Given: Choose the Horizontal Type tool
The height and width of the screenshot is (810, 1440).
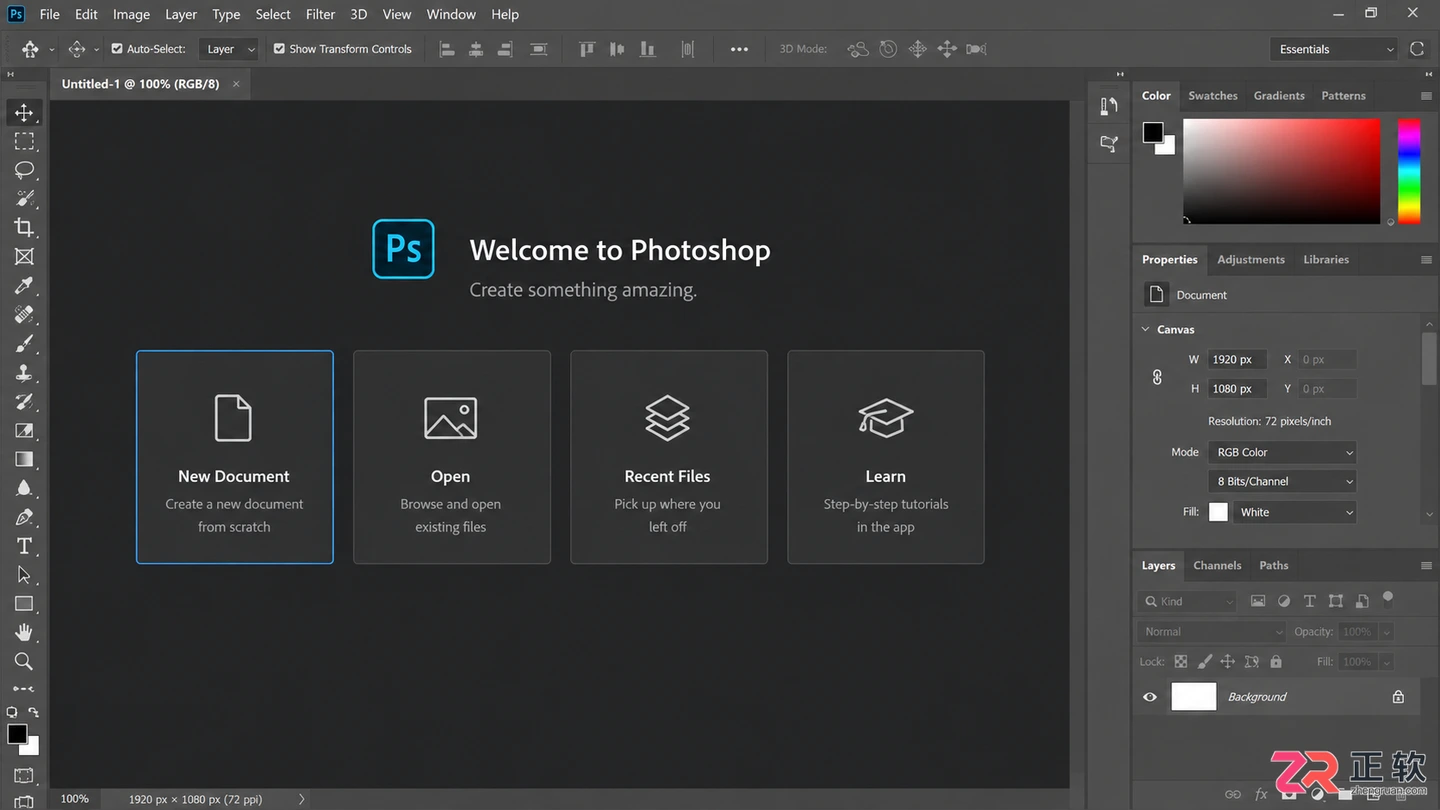Looking at the screenshot, I should click(x=24, y=546).
